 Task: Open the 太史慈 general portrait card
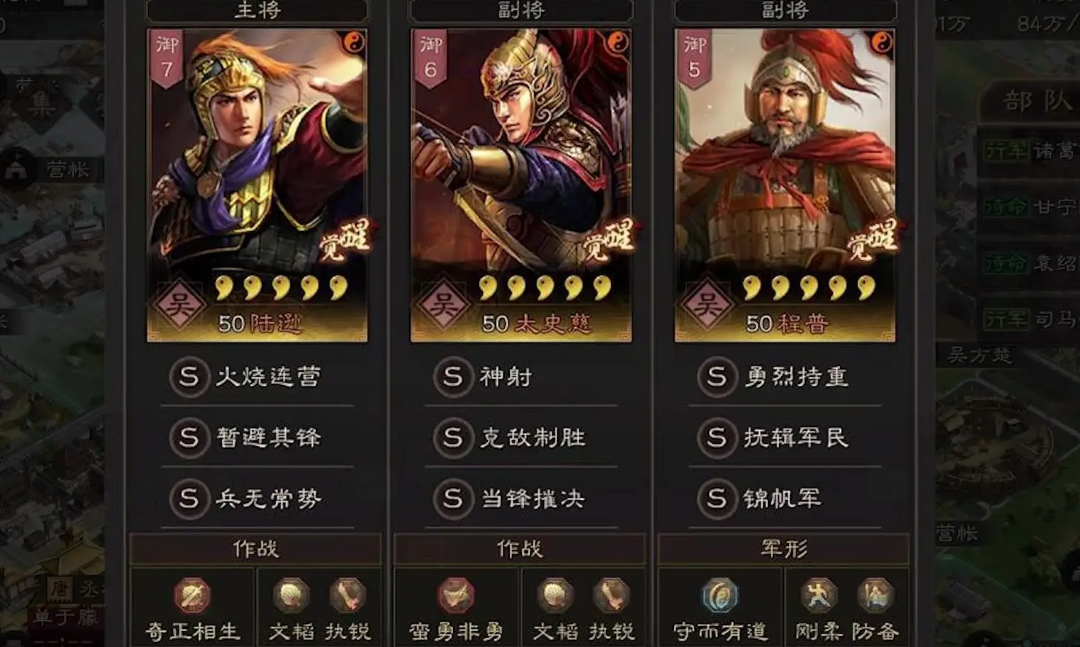point(521,185)
